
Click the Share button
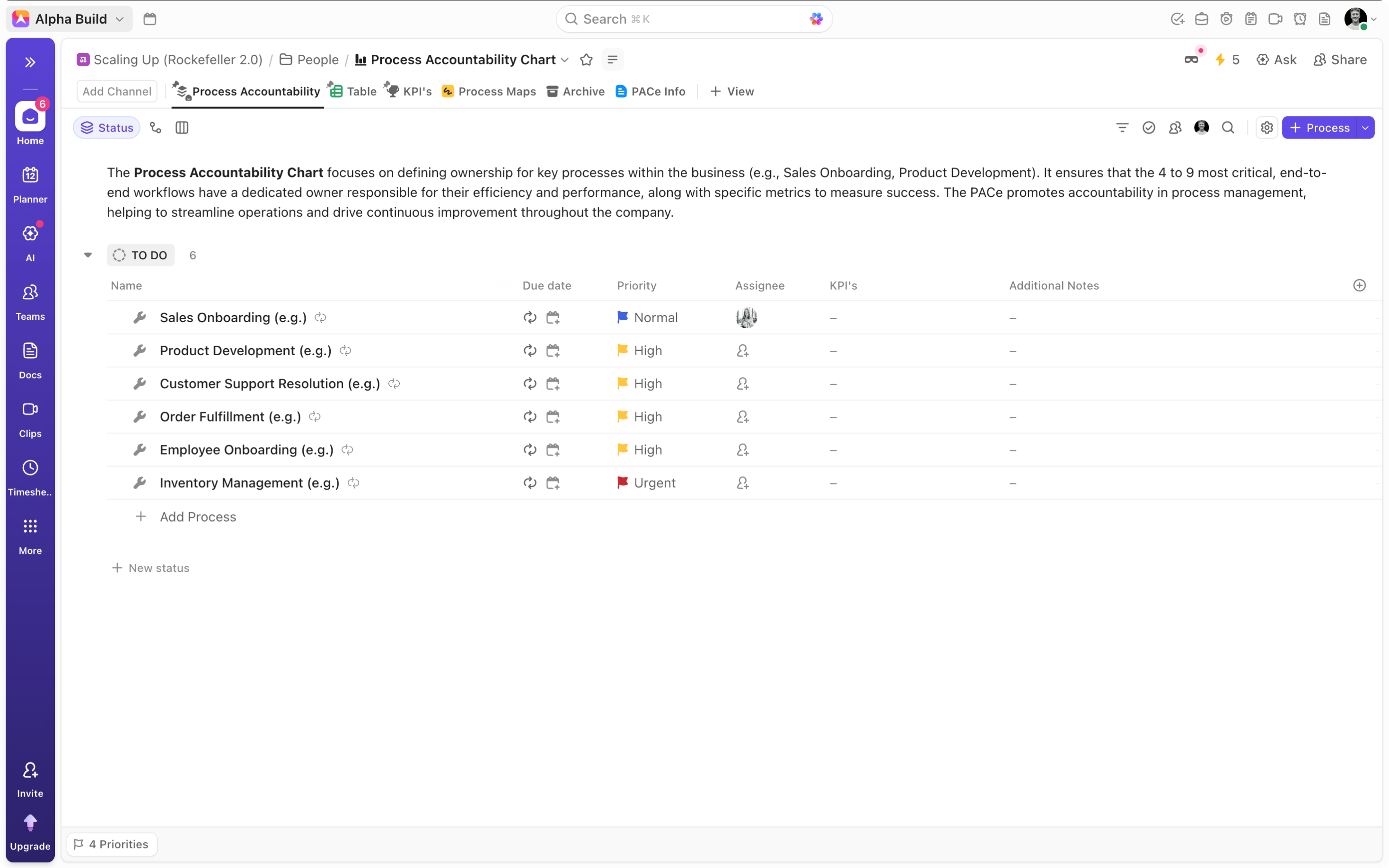[x=1340, y=60]
